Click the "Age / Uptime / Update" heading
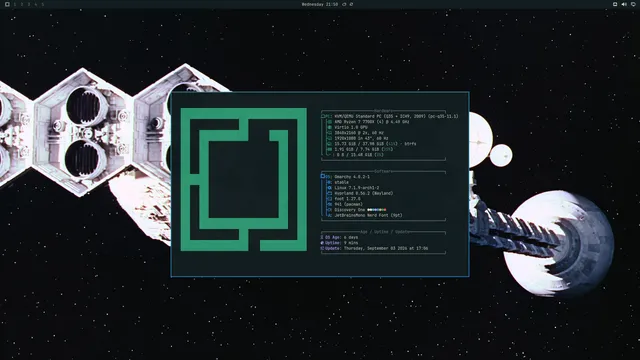The width and height of the screenshot is (640, 360). pyautogui.click(x=385, y=232)
